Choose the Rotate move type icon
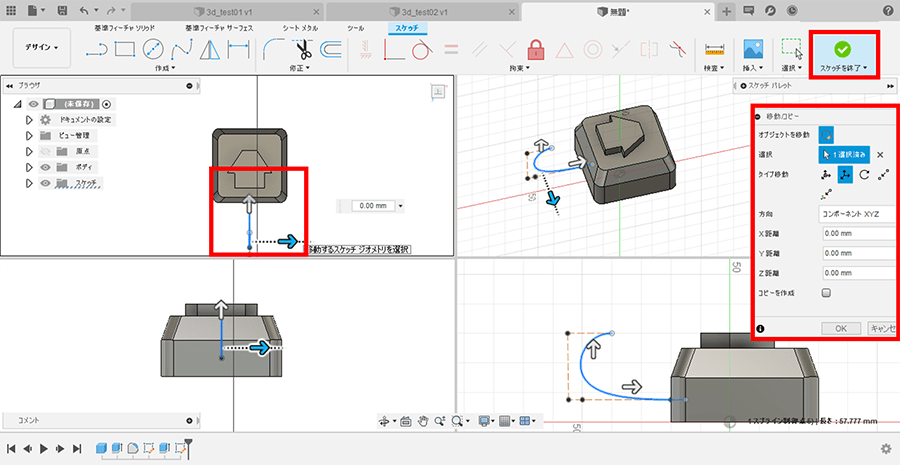Screen dimensions: 900x465 [x=863, y=175]
